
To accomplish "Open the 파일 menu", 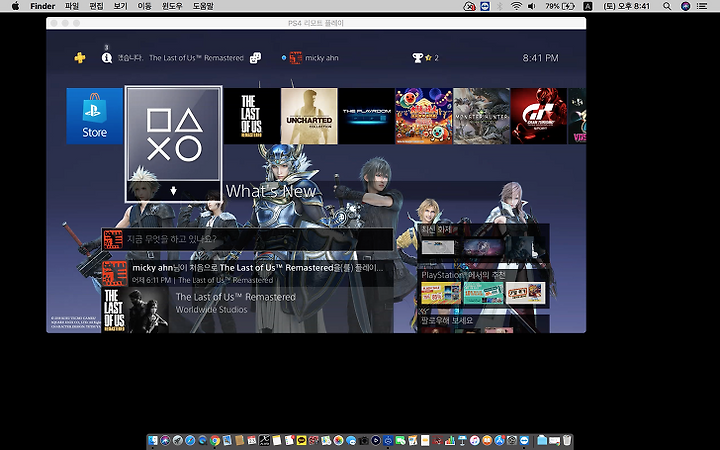I will (72, 6).
